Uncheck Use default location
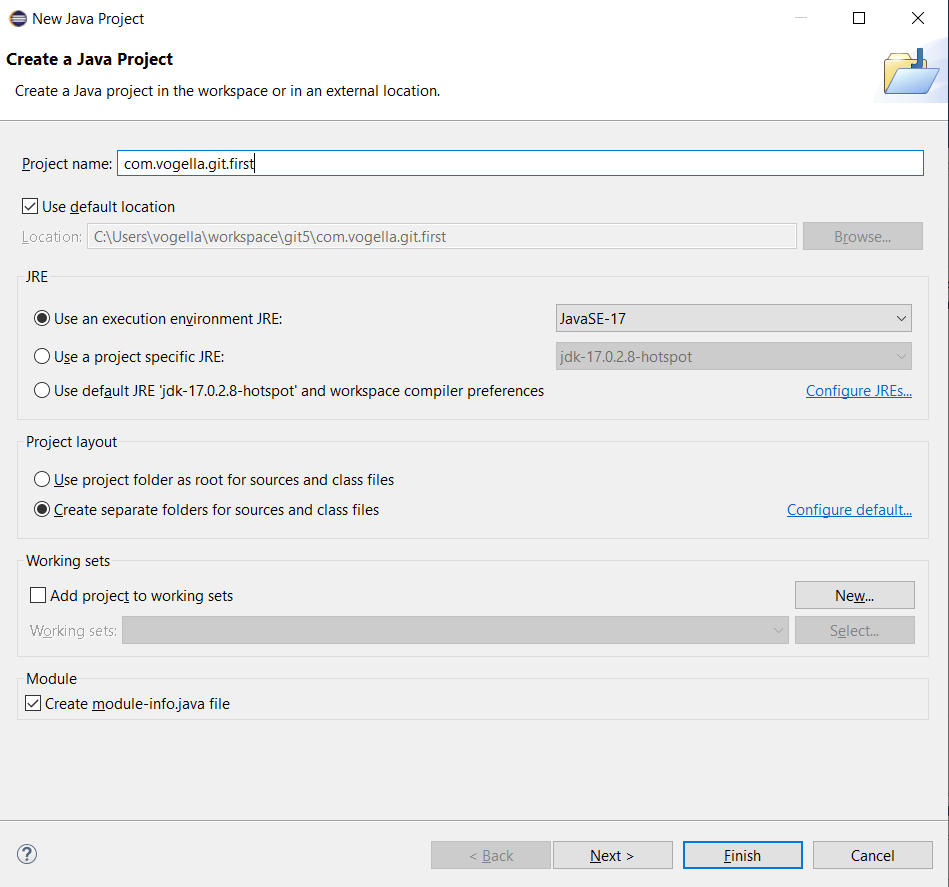 31,206
